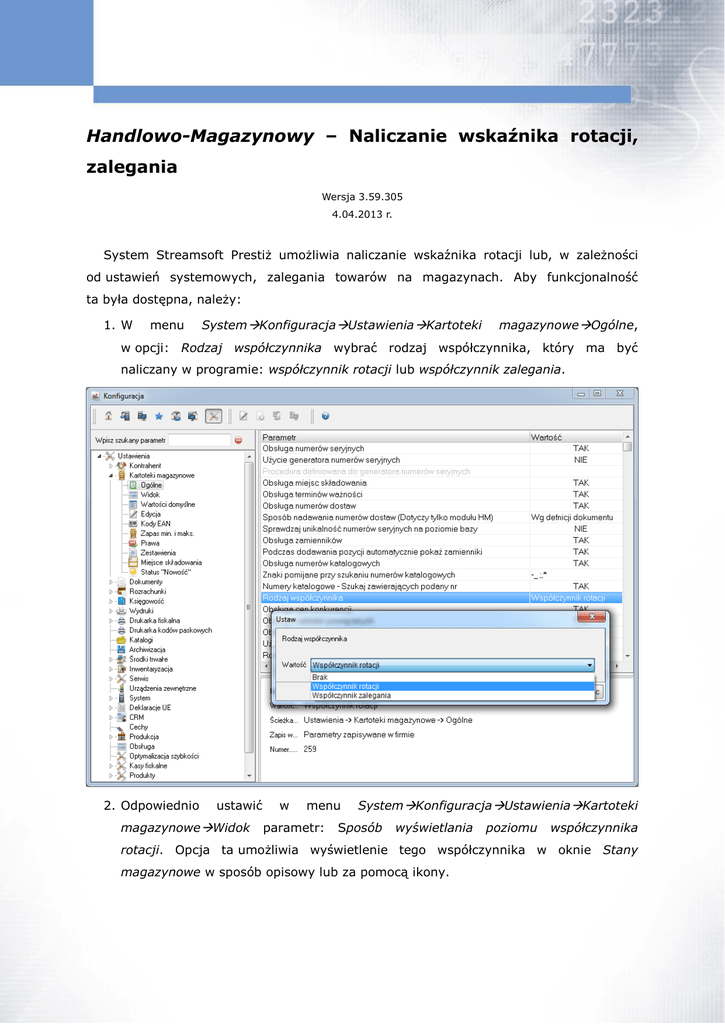
Task: Click the first toolbar icon in Konfiguracja
Action: (x=107, y=416)
